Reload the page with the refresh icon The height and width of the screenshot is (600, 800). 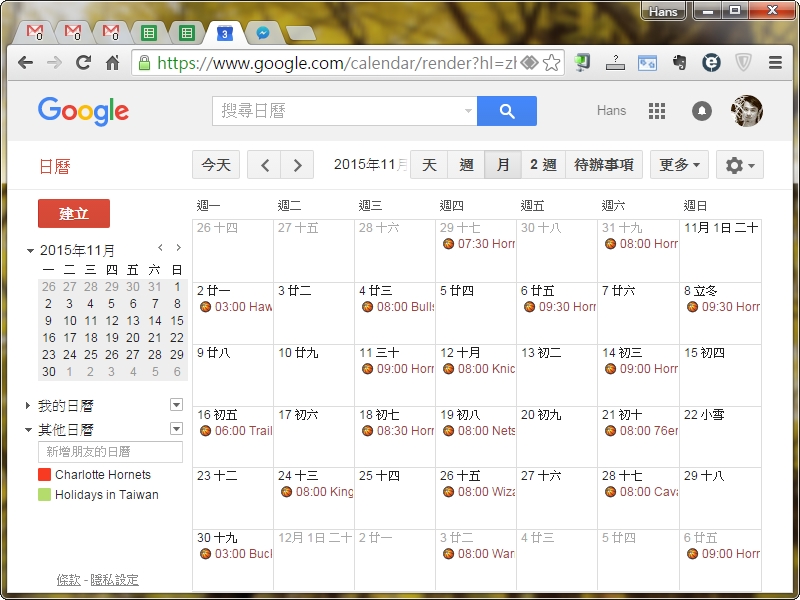pyautogui.click(x=83, y=62)
